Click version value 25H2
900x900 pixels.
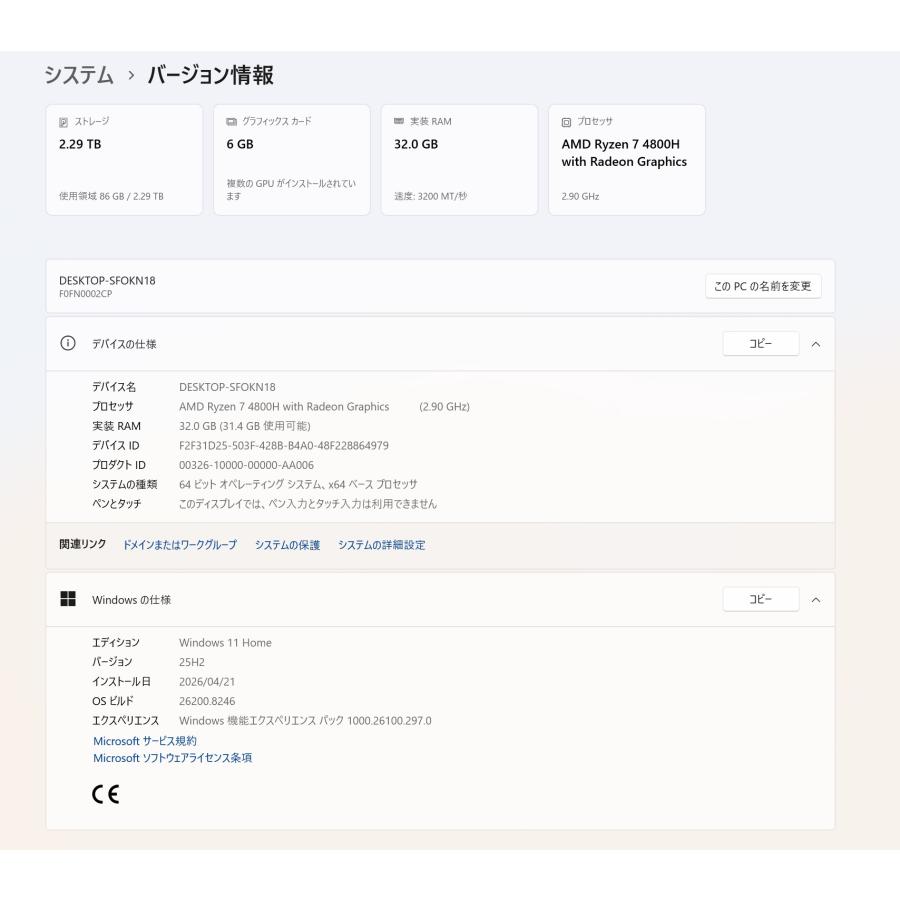[192, 662]
